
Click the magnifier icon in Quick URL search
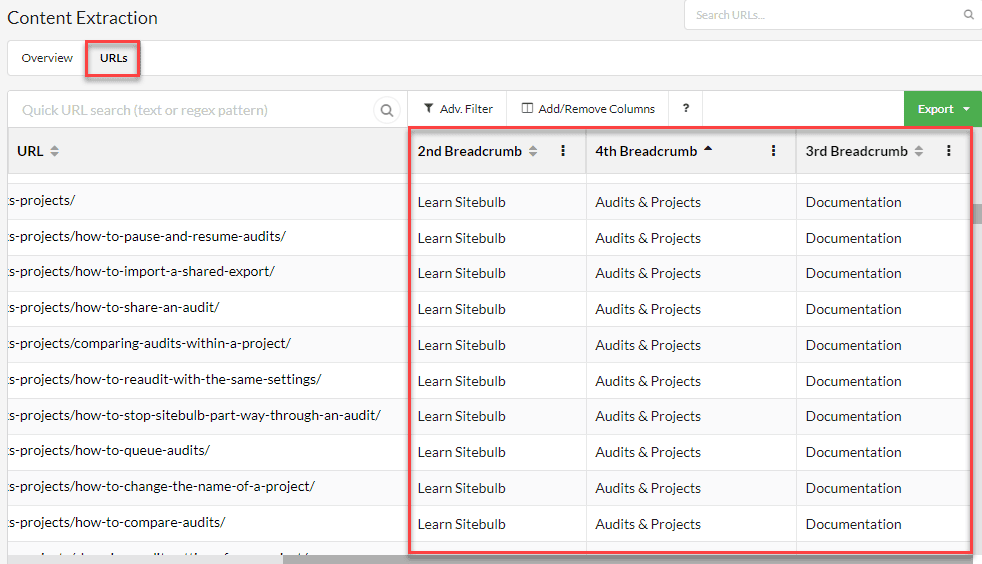[x=387, y=110]
